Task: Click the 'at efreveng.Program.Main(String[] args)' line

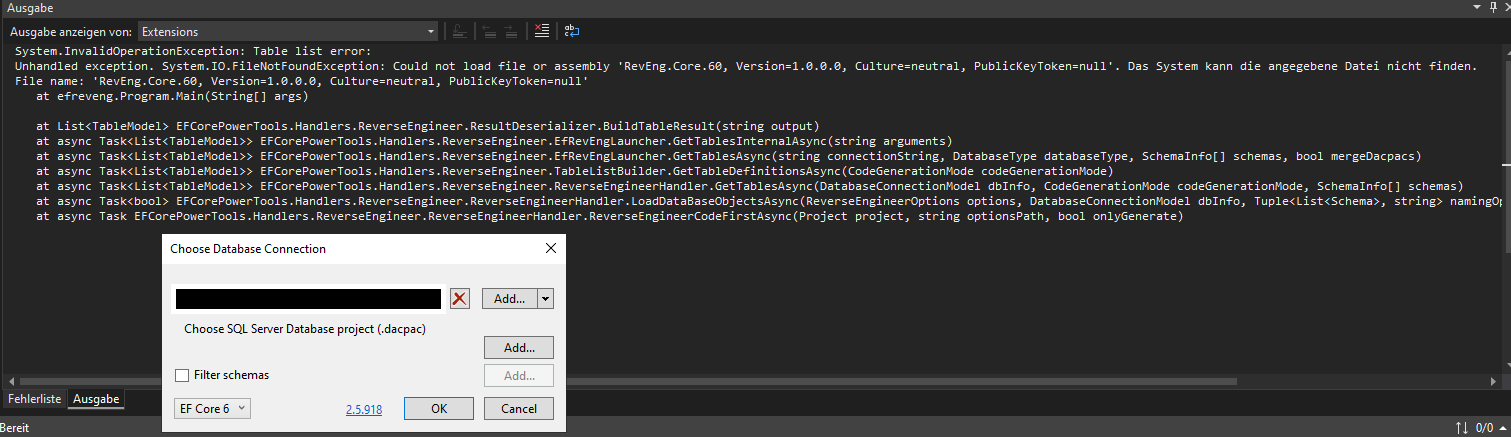Action: point(171,97)
